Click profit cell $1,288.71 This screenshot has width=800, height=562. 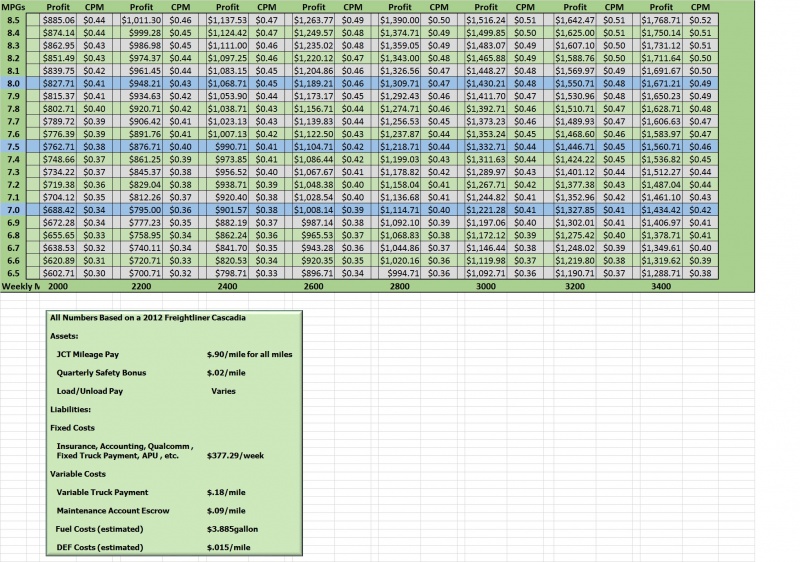pyautogui.click(x=661, y=273)
